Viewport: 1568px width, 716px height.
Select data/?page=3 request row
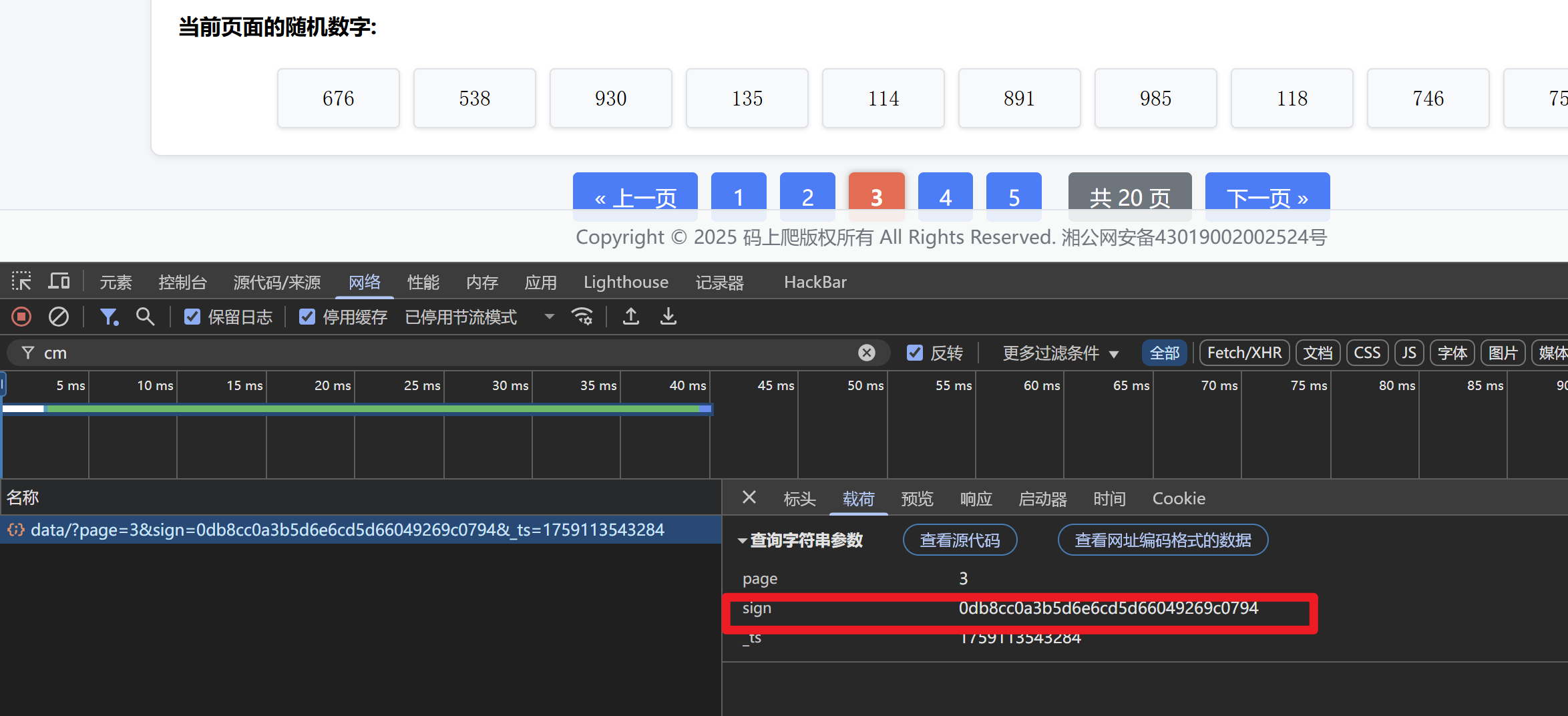(x=361, y=530)
